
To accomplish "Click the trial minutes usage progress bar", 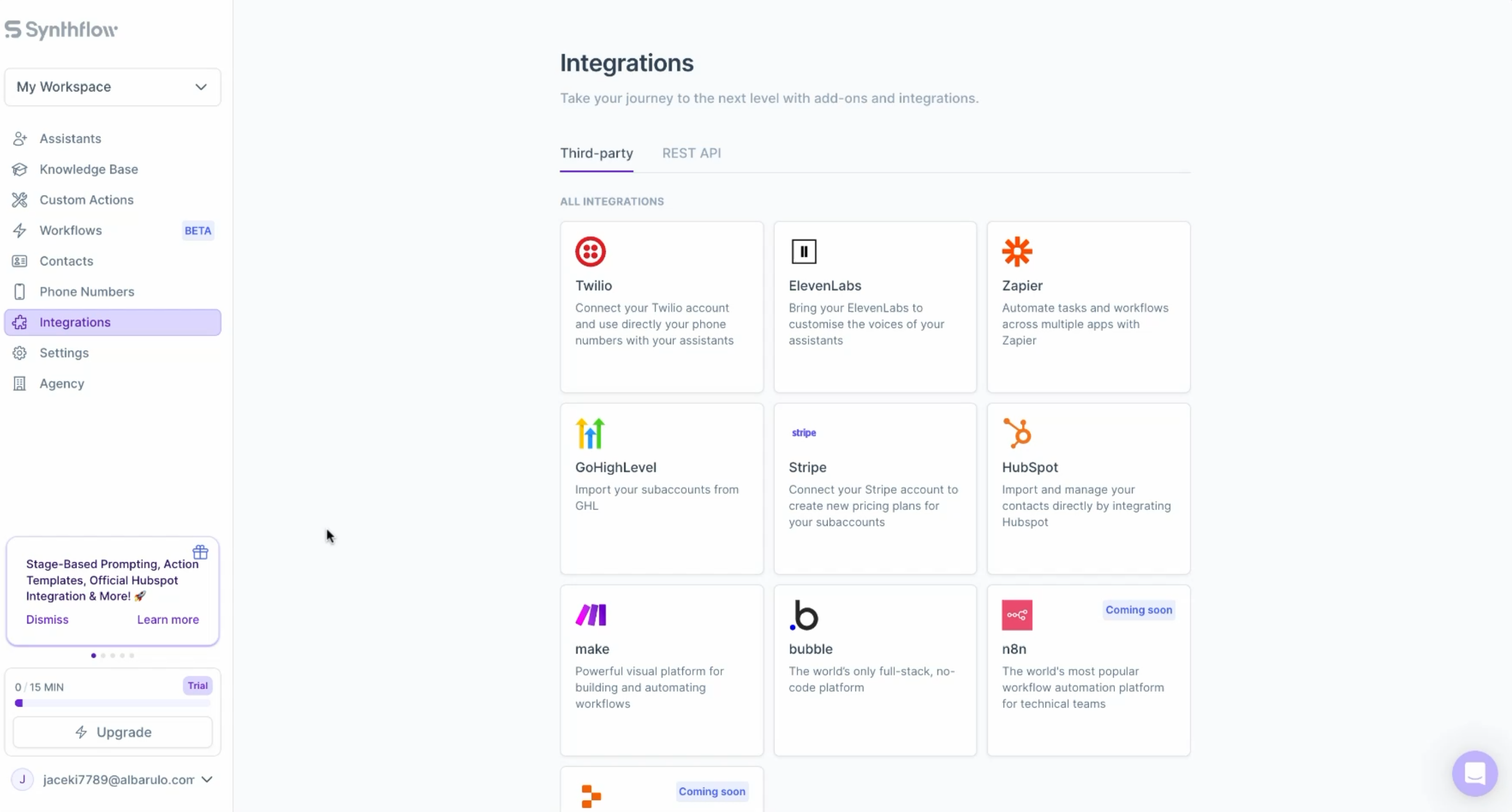I will 113,703.
